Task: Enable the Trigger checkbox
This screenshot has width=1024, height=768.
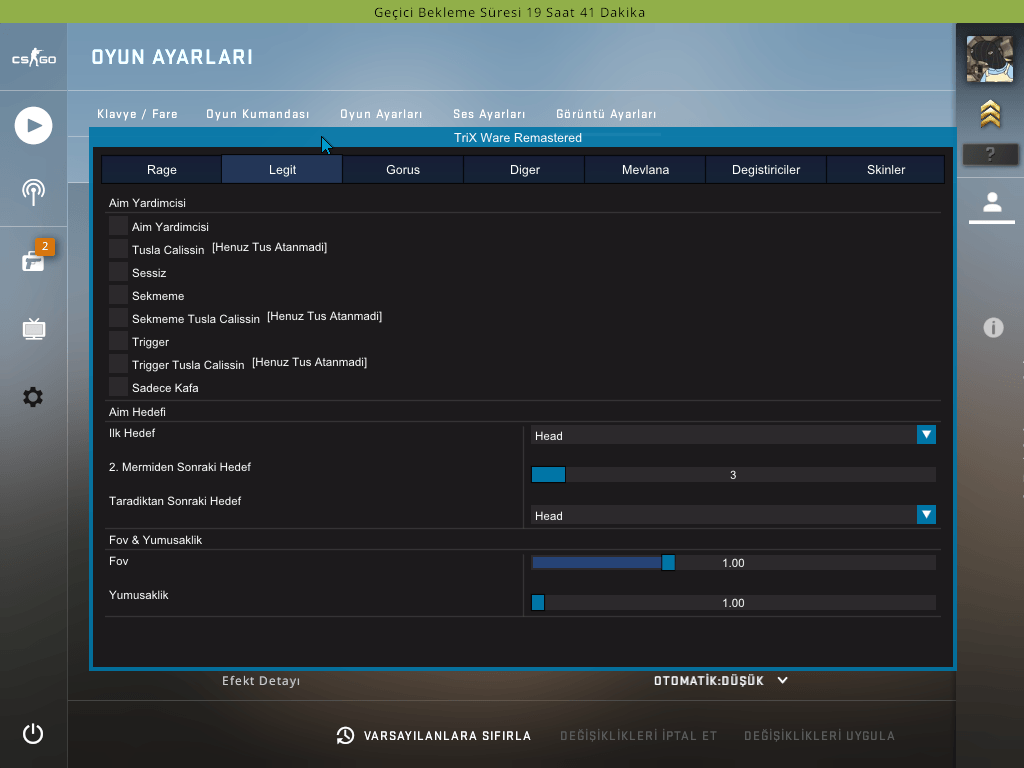Action: pyautogui.click(x=118, y=341)
